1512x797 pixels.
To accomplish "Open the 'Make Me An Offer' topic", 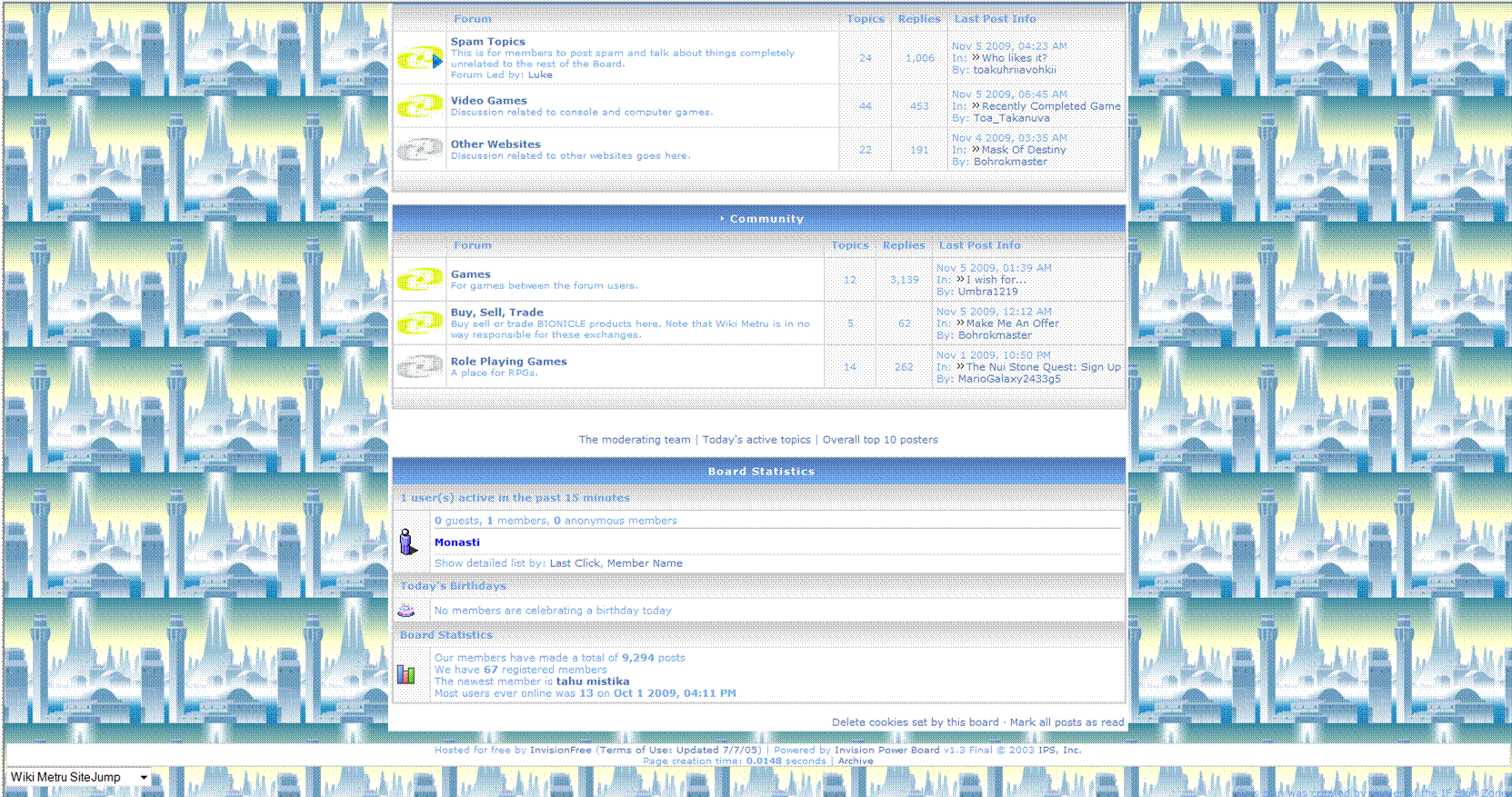I will pyautogui.click(x=1013, y=324).
